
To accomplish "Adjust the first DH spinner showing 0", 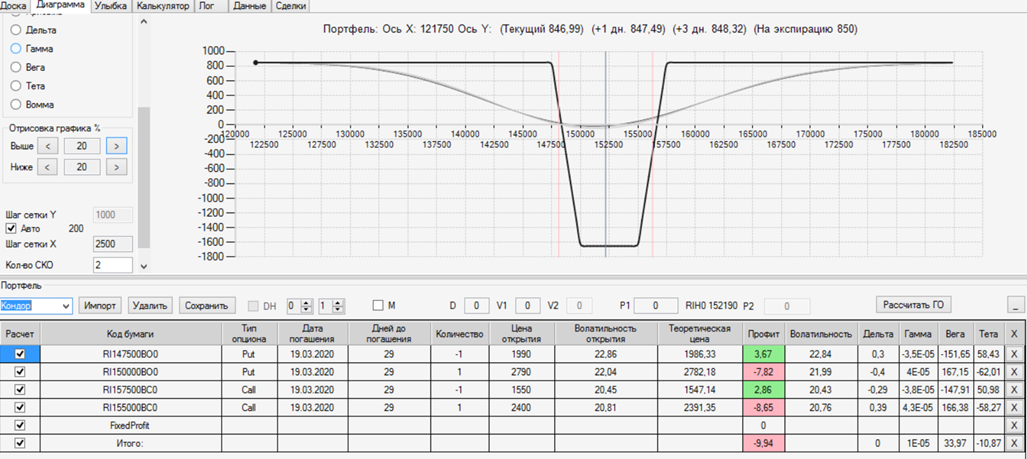I will point(298,306).
